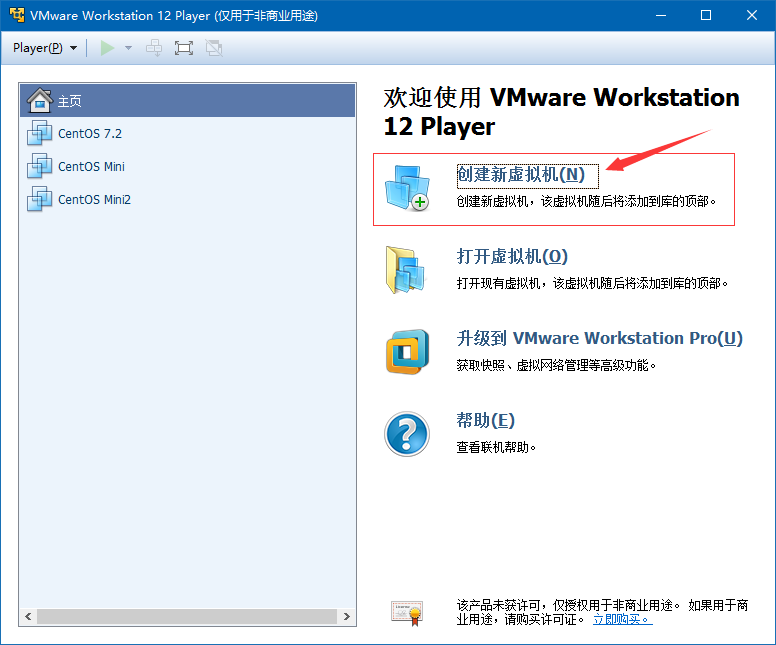This screenshot has height=645, width=776.
Task: Click library scrollbar left arrow
Action: (28, 616)
